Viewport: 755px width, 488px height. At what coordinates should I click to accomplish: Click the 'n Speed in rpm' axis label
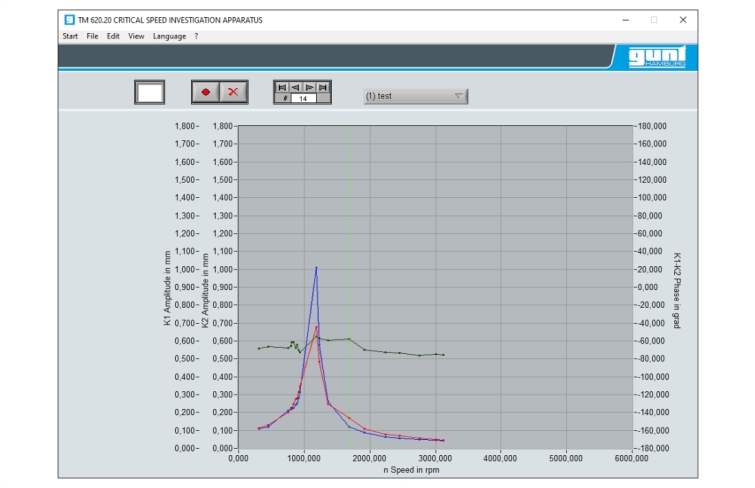coord(411,470)
